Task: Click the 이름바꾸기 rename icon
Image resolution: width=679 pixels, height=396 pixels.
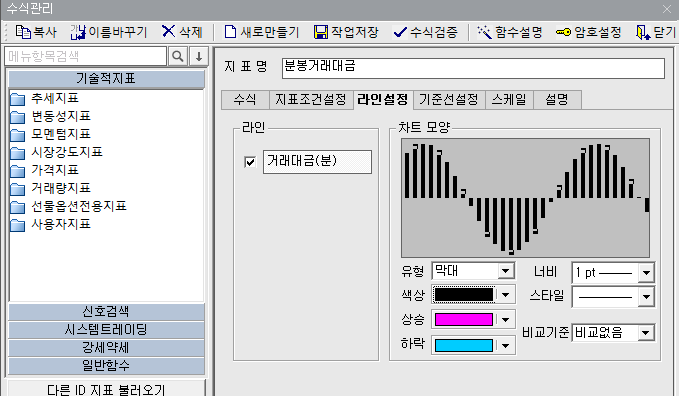Action: [78, 32]
